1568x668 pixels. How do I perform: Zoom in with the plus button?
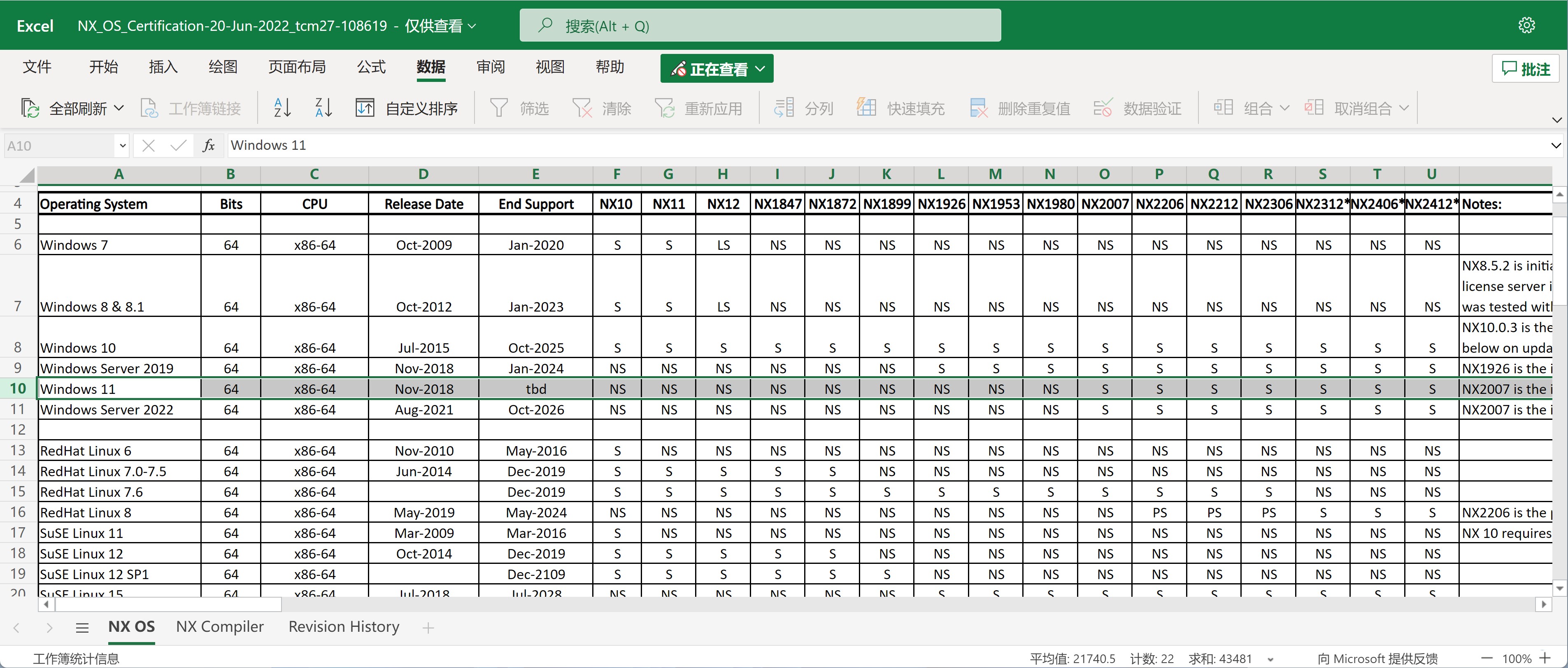tap(1545, 658)
